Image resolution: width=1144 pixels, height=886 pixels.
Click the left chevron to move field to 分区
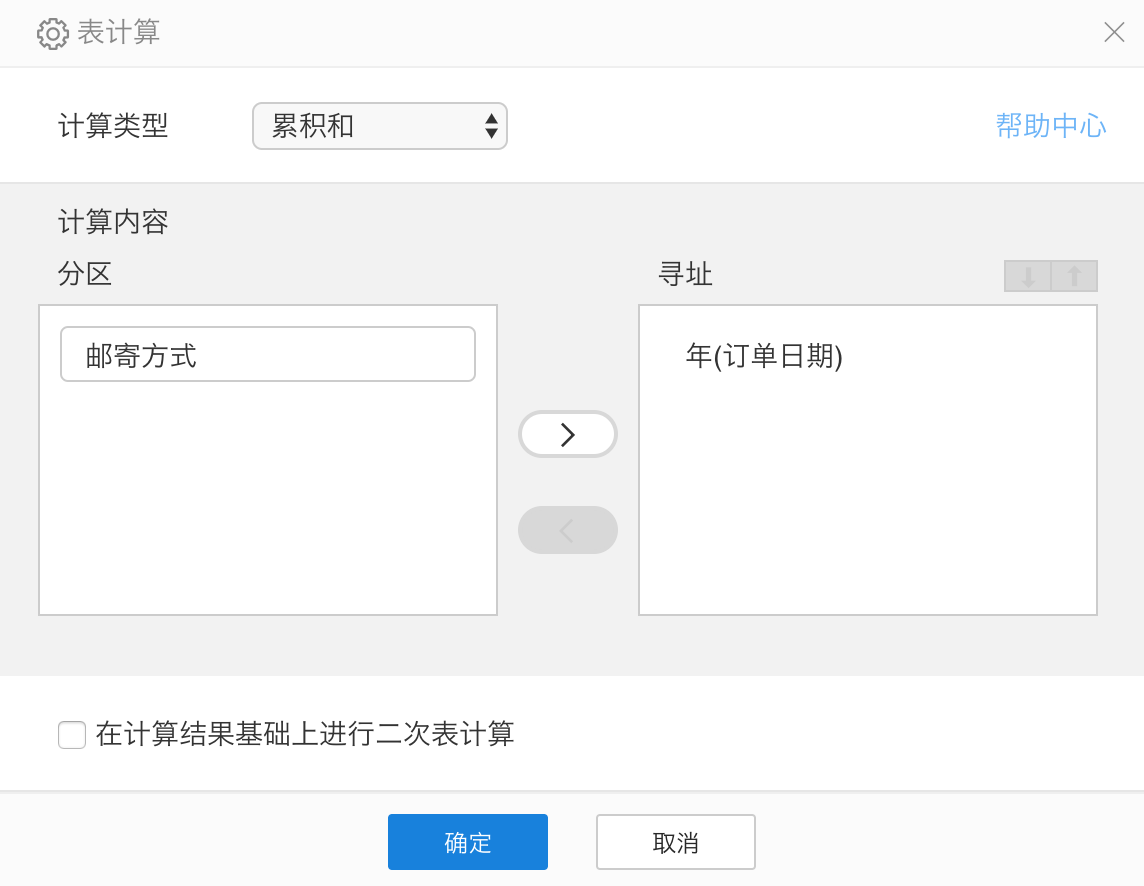(x=568, y=530)
